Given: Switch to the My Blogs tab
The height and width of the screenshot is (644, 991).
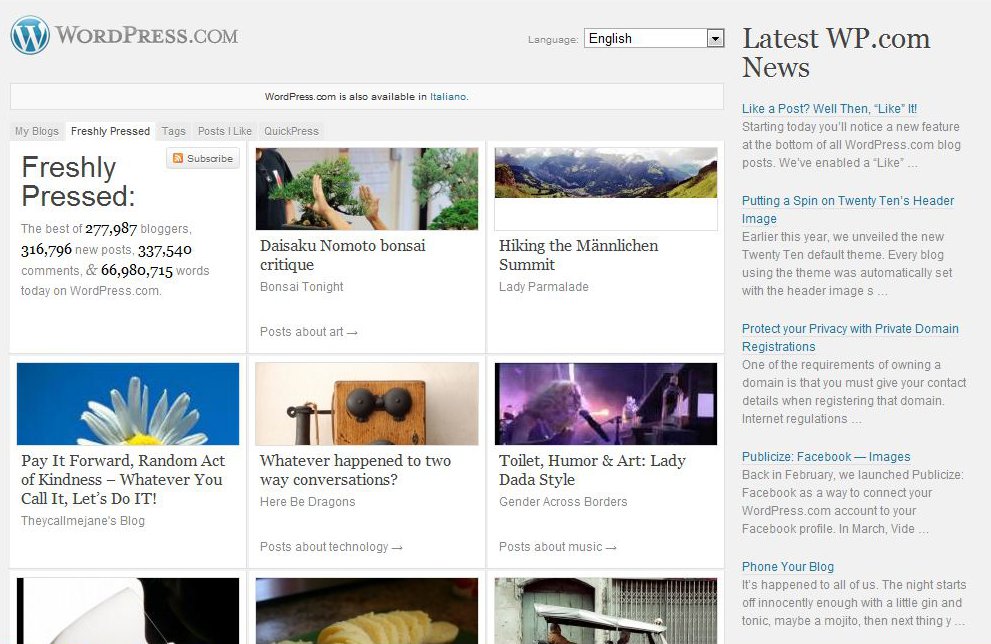Looking at the screenshot, I should point(37,131).
